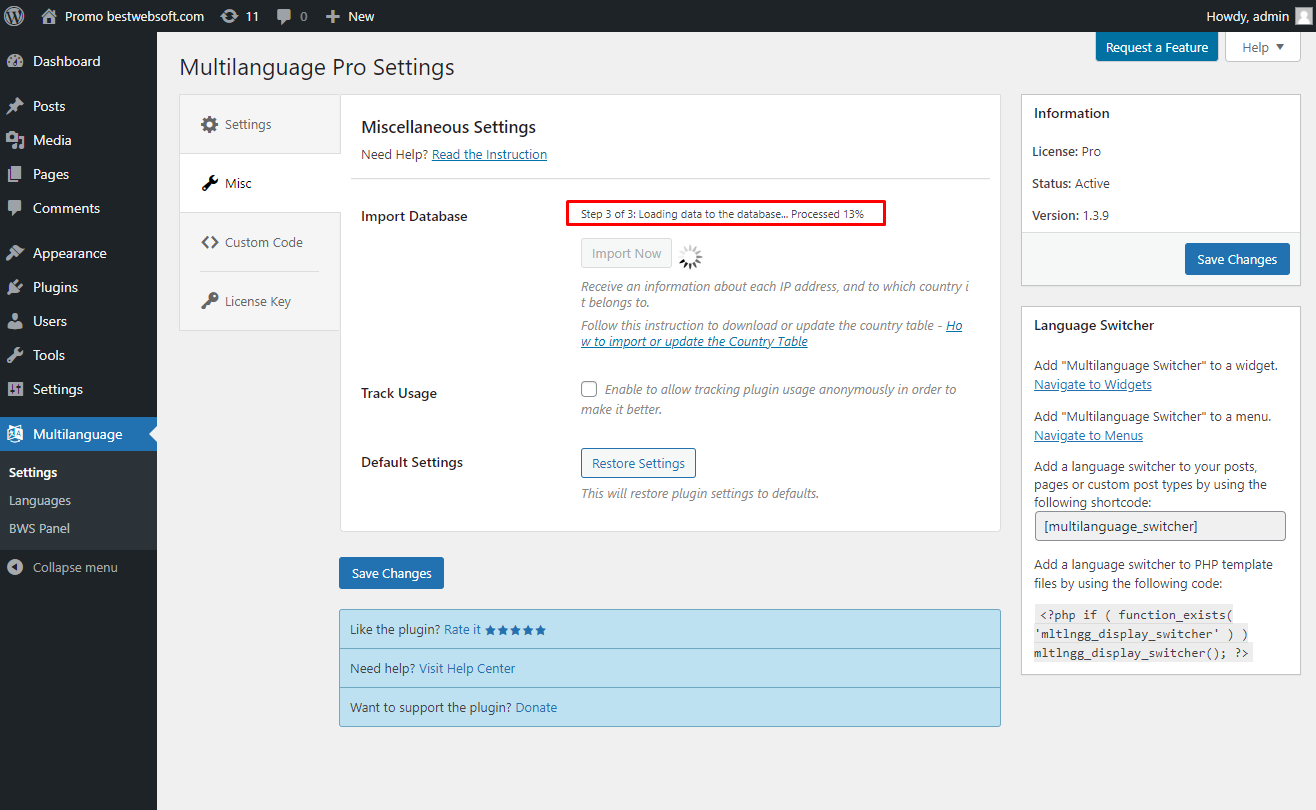The width and height of the screenshot is (1316, 810).
Task: Open the Settings tab in plugin panel
Action: (x=260, y=124)
